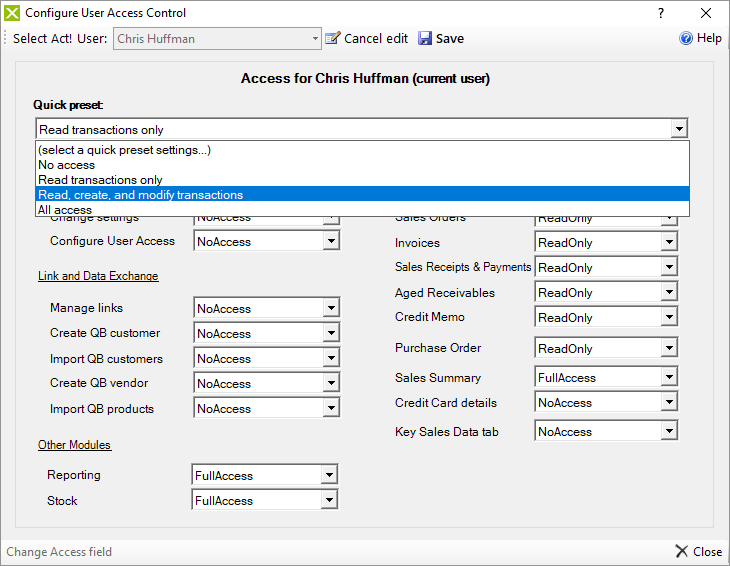Open Configure User Access dropdown
730x566 pixels.
coord(331,241)
